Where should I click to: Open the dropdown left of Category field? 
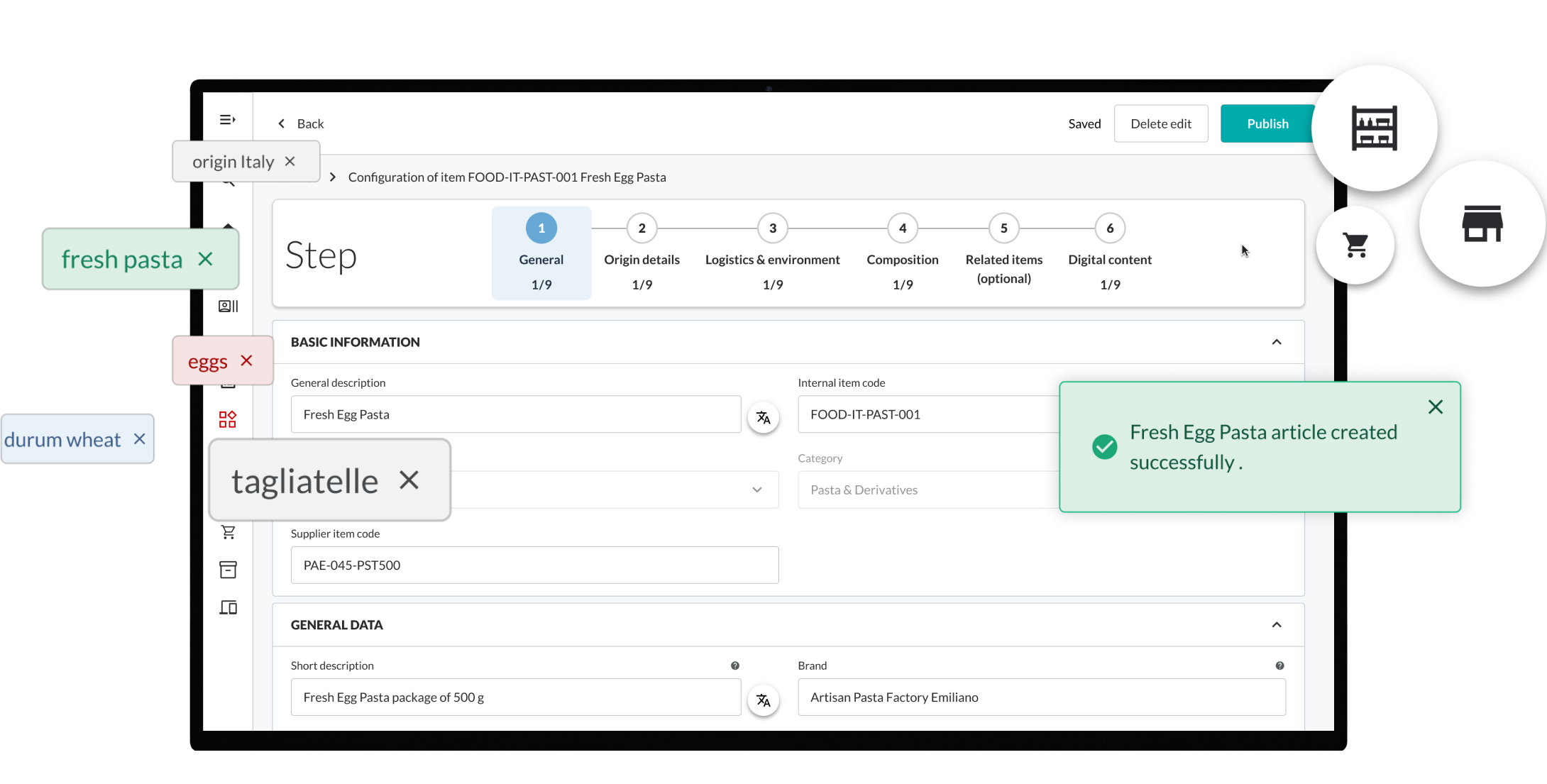point(756,490)
